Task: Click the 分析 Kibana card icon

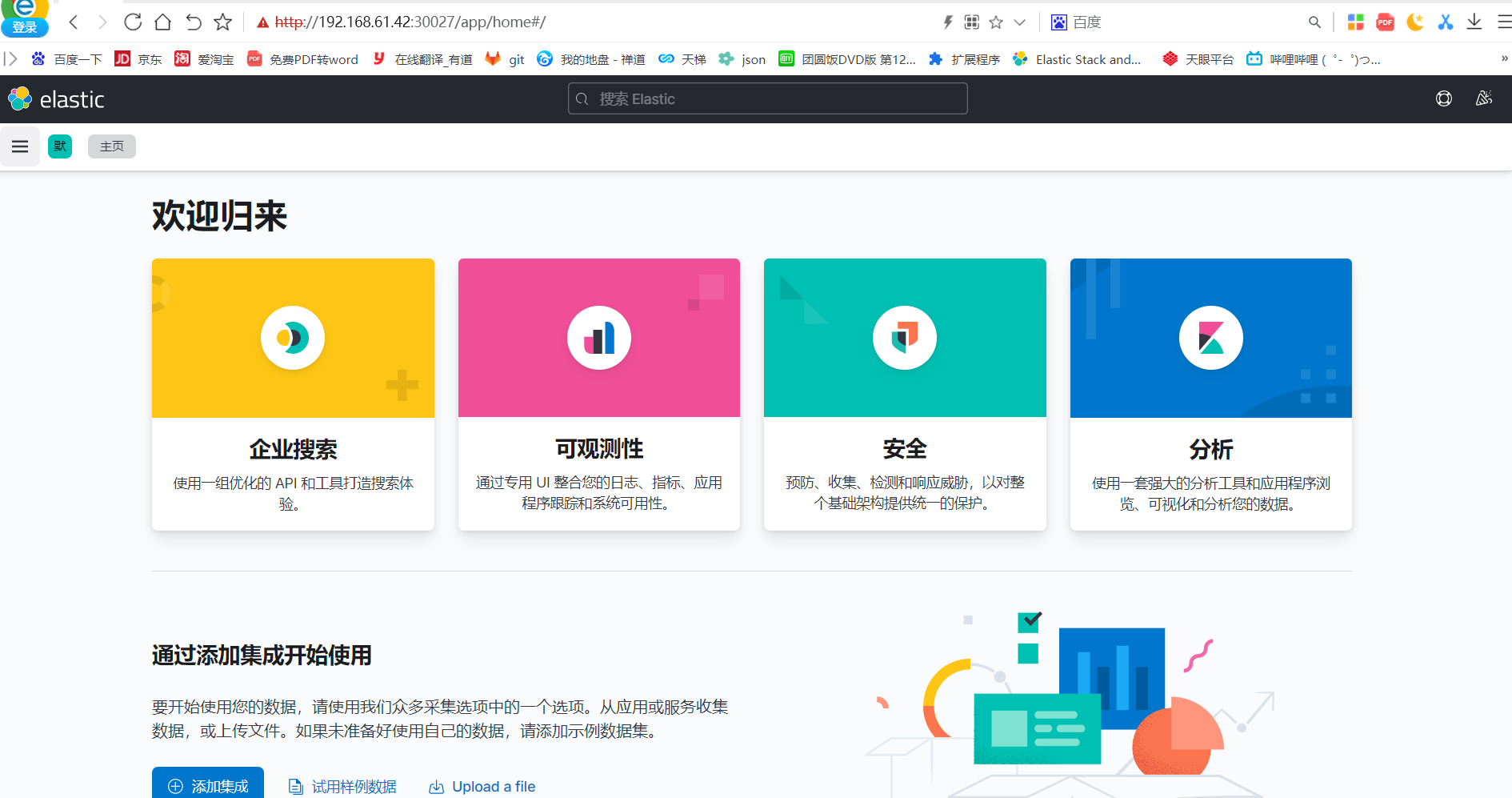Action: [x=1210, y=338]
